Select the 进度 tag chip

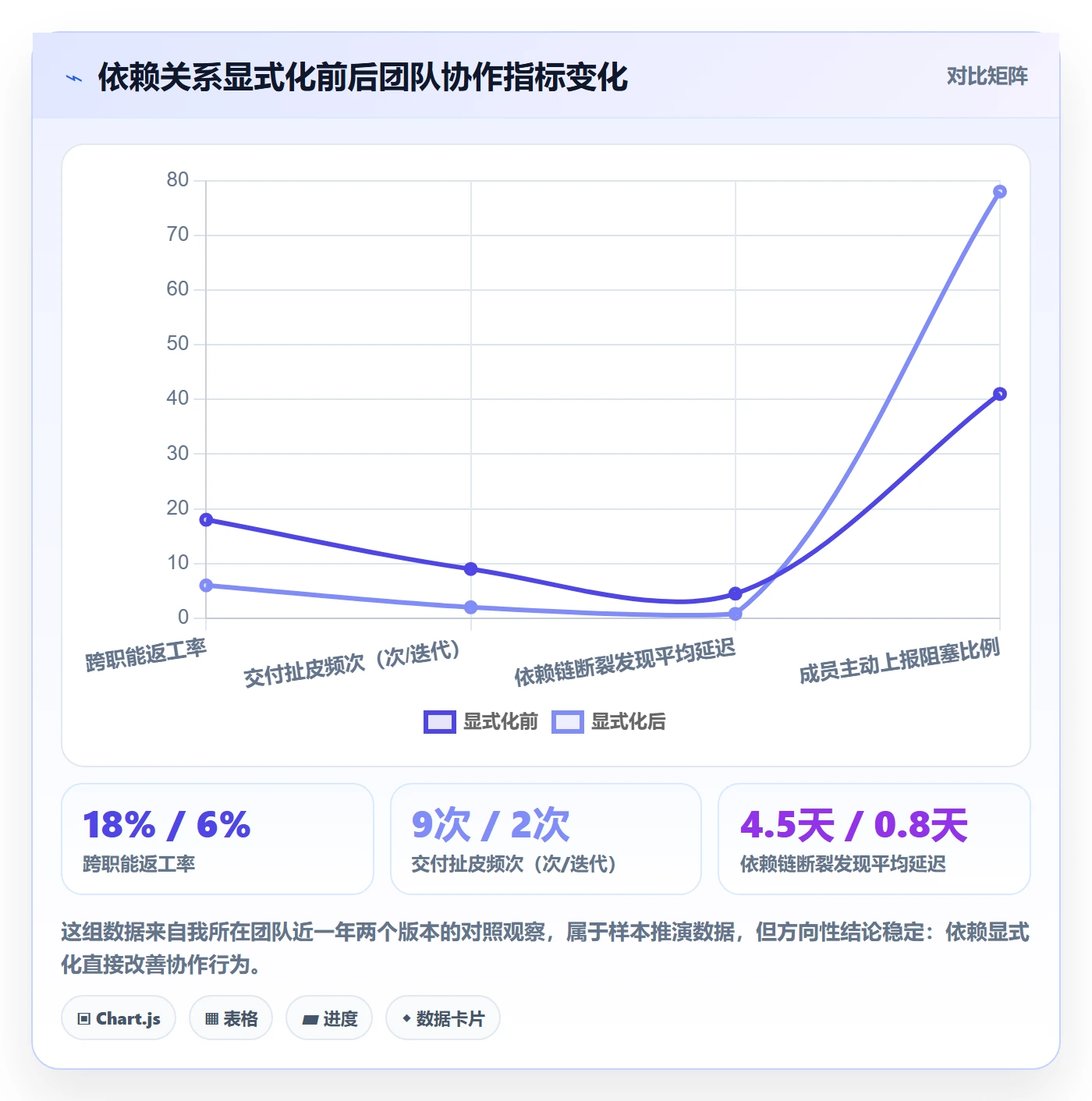tap(329, 1018)
